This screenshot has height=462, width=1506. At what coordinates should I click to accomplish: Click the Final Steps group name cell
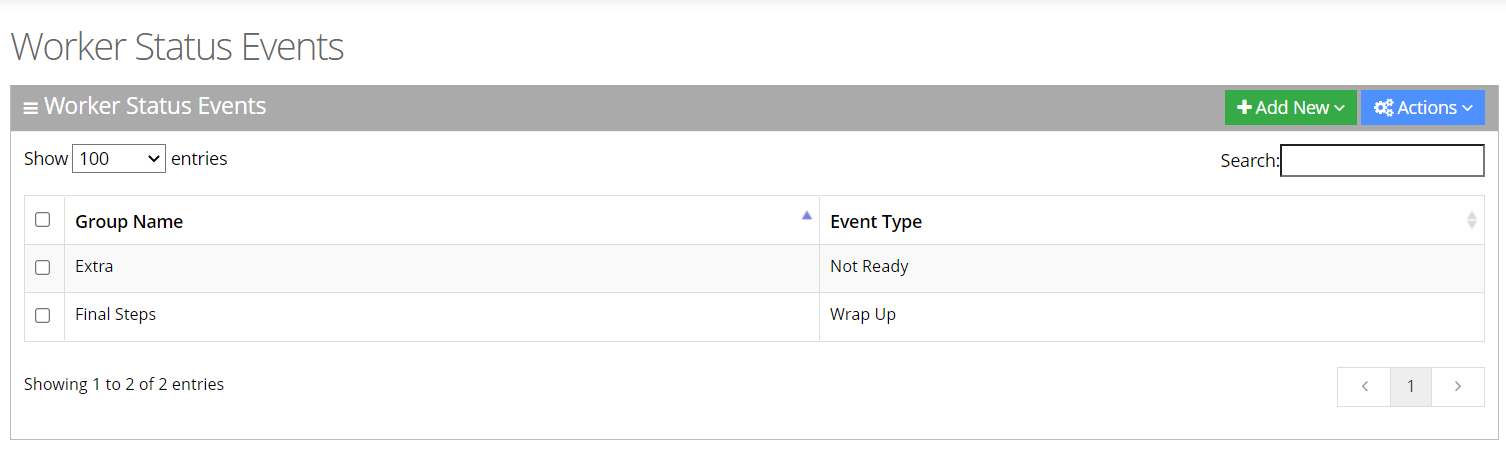[x=116, y=315]
